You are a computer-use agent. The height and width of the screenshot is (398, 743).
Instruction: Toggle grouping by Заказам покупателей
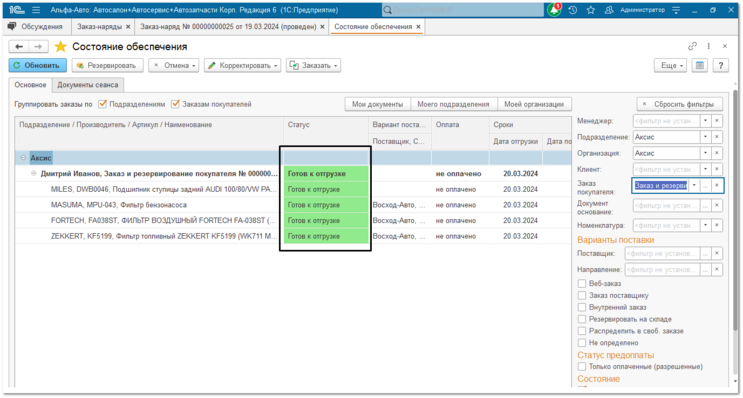click(175, 104)
